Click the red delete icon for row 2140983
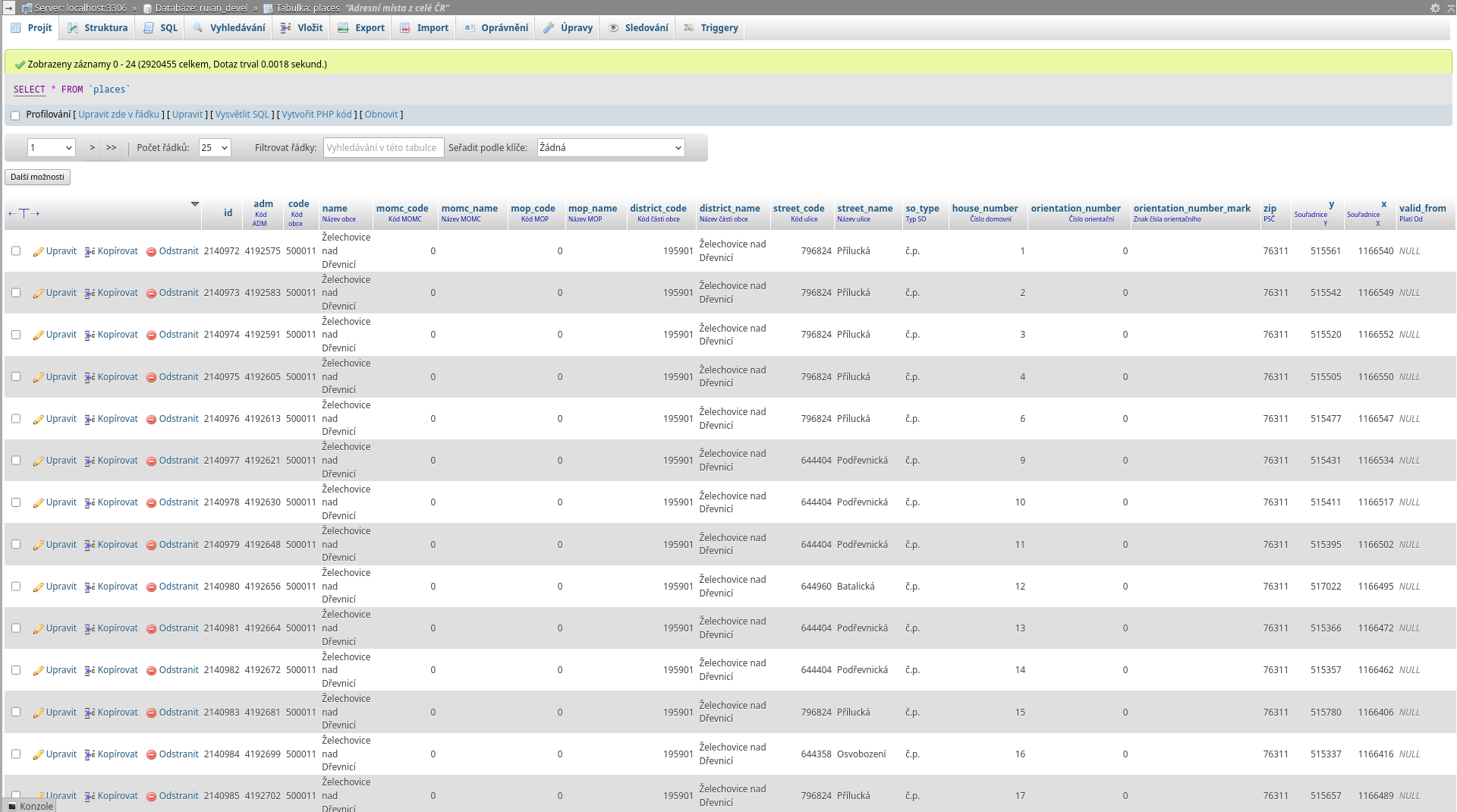This screenshot has height=812, width=1457. click(x=151, y=713)
